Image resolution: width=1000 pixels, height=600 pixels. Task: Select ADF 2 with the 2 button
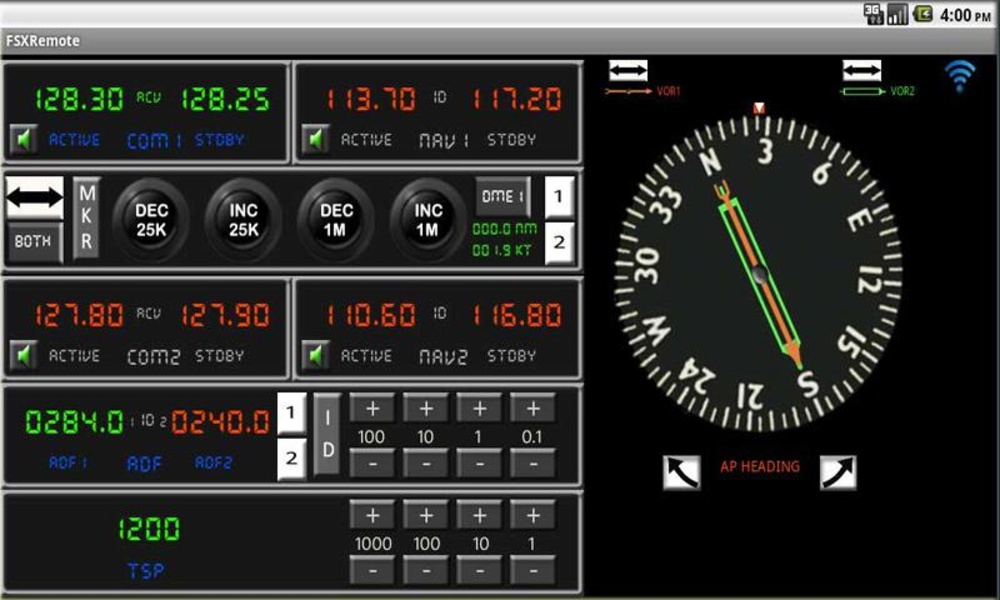click(x=291, y=458)
